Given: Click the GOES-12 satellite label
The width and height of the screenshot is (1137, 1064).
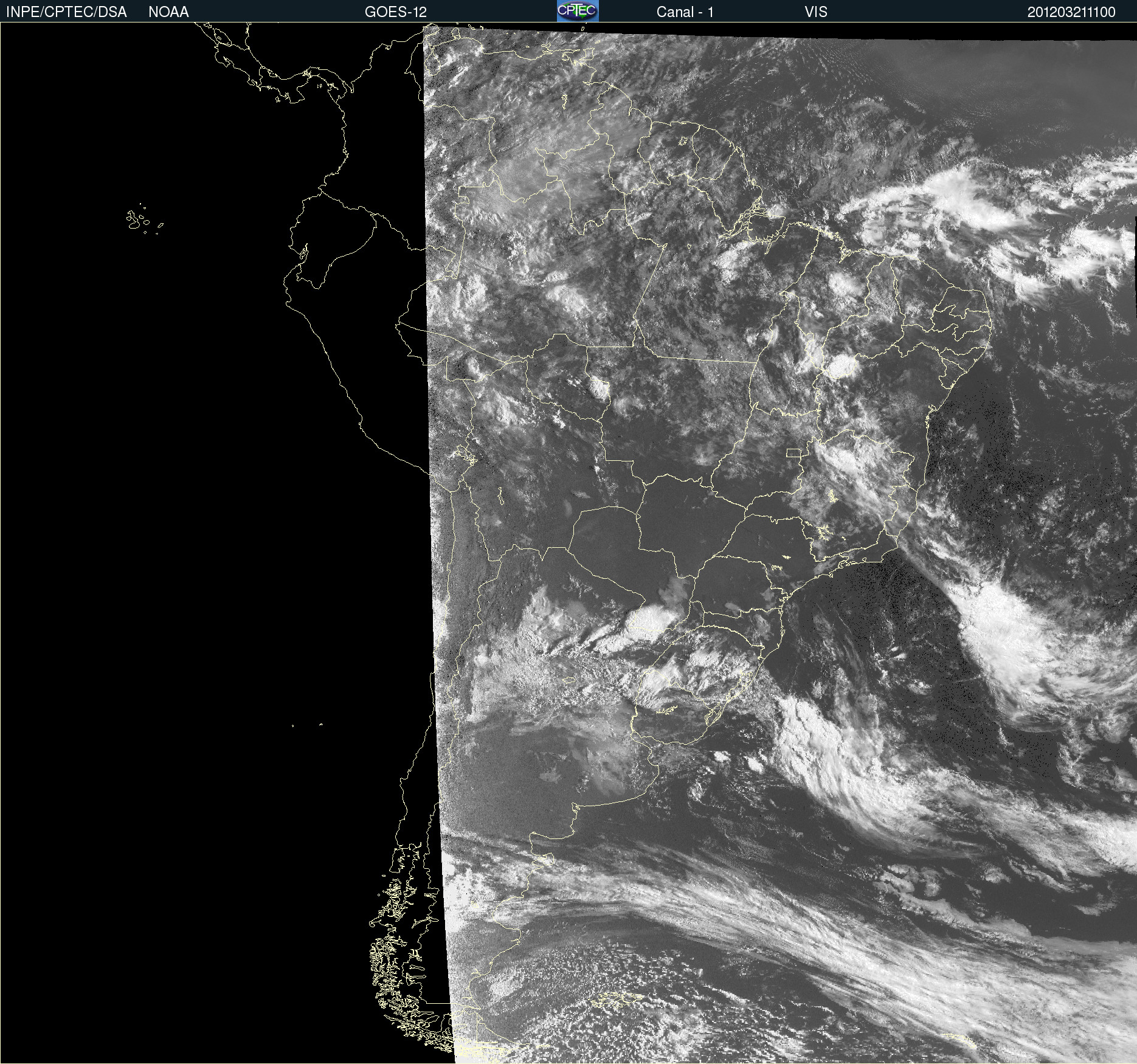Looking at the screenshot, I should coord(396,12).
